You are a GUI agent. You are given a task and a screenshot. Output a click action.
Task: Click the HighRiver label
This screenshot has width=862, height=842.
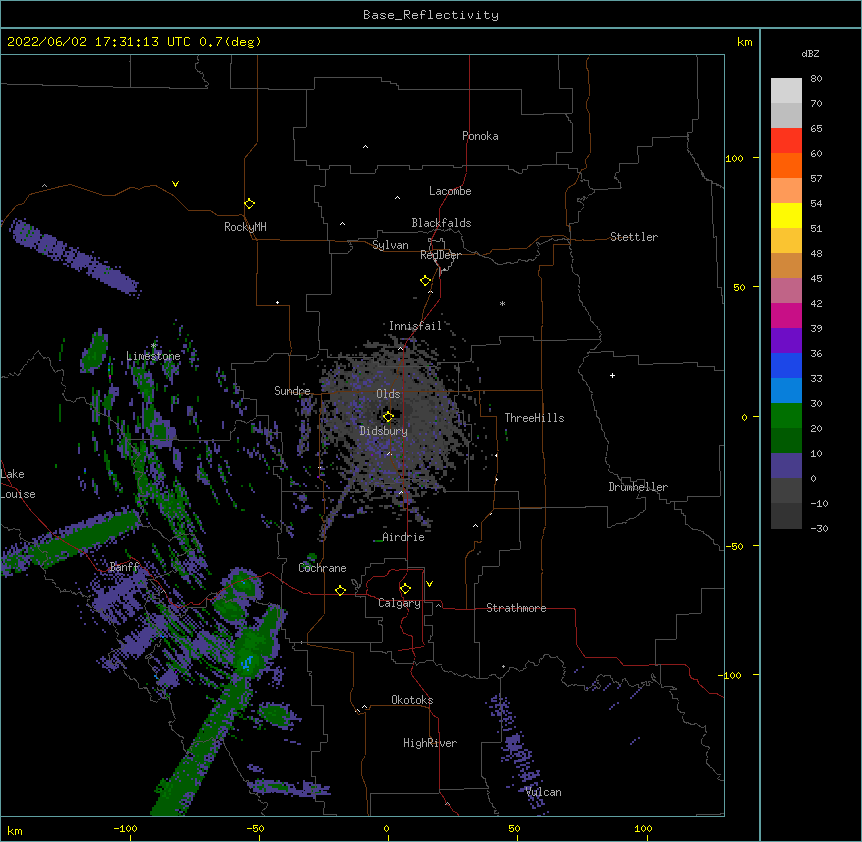430,743
